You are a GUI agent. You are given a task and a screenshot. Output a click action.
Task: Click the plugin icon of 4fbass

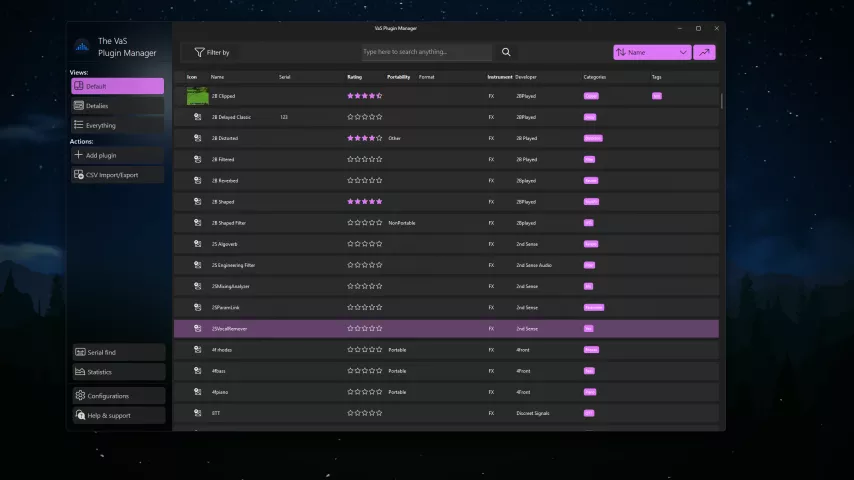(198, 370)
